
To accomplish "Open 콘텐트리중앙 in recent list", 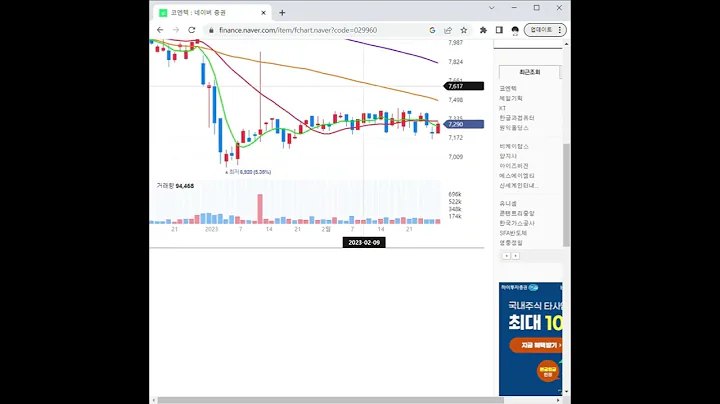I will (517, 213).
